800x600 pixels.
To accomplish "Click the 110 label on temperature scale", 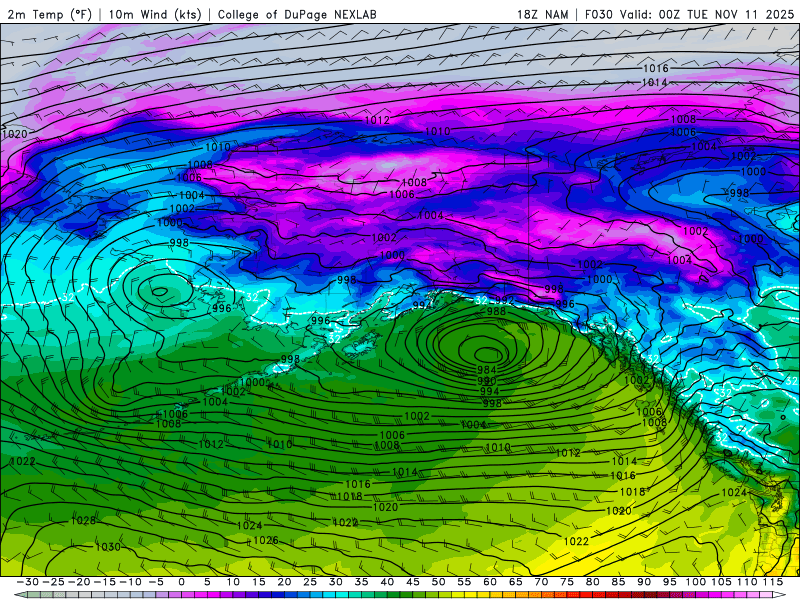I will (x=747, y=582).
